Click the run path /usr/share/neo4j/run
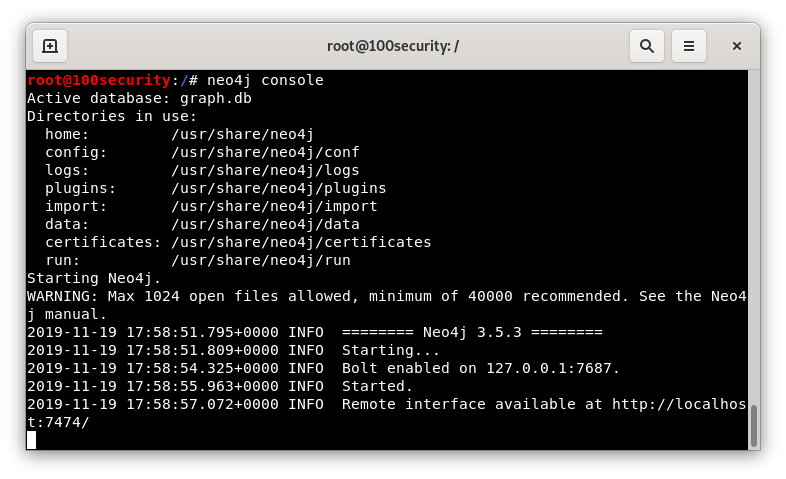 click(261, 261)
